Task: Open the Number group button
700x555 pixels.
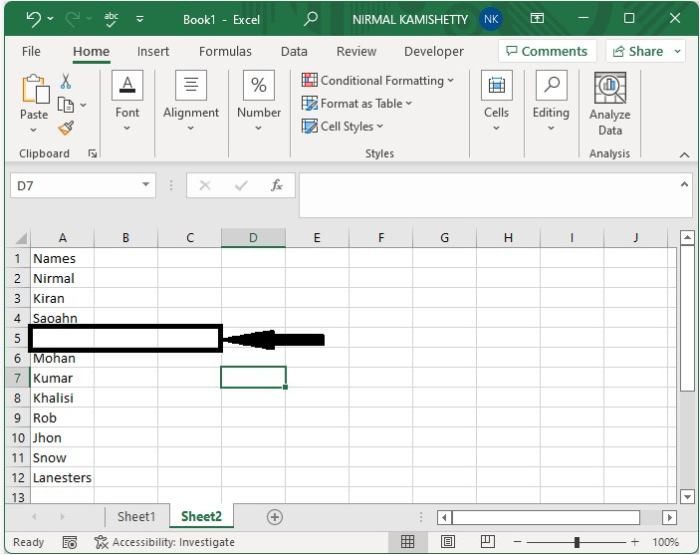Action: [259, 101]
